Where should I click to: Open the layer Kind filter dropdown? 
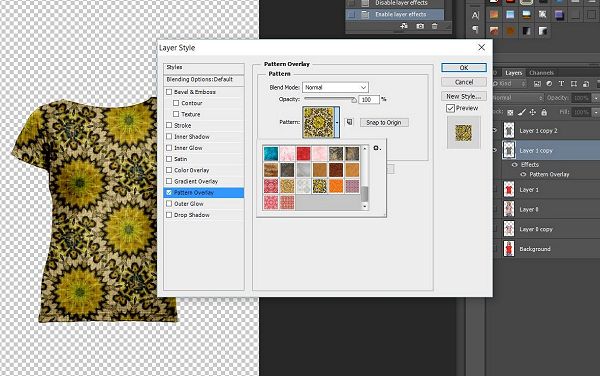(x=509, y=83)
